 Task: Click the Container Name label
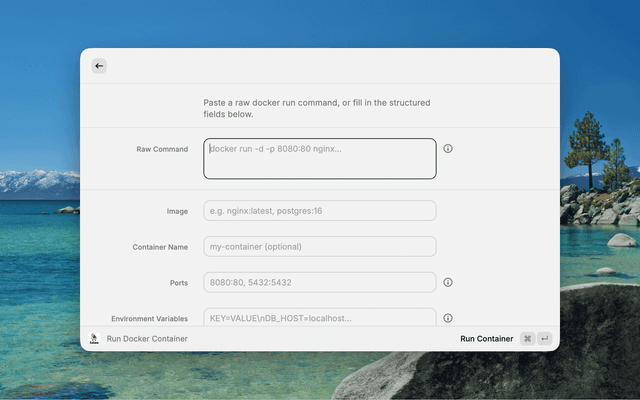tap(160, 246)
